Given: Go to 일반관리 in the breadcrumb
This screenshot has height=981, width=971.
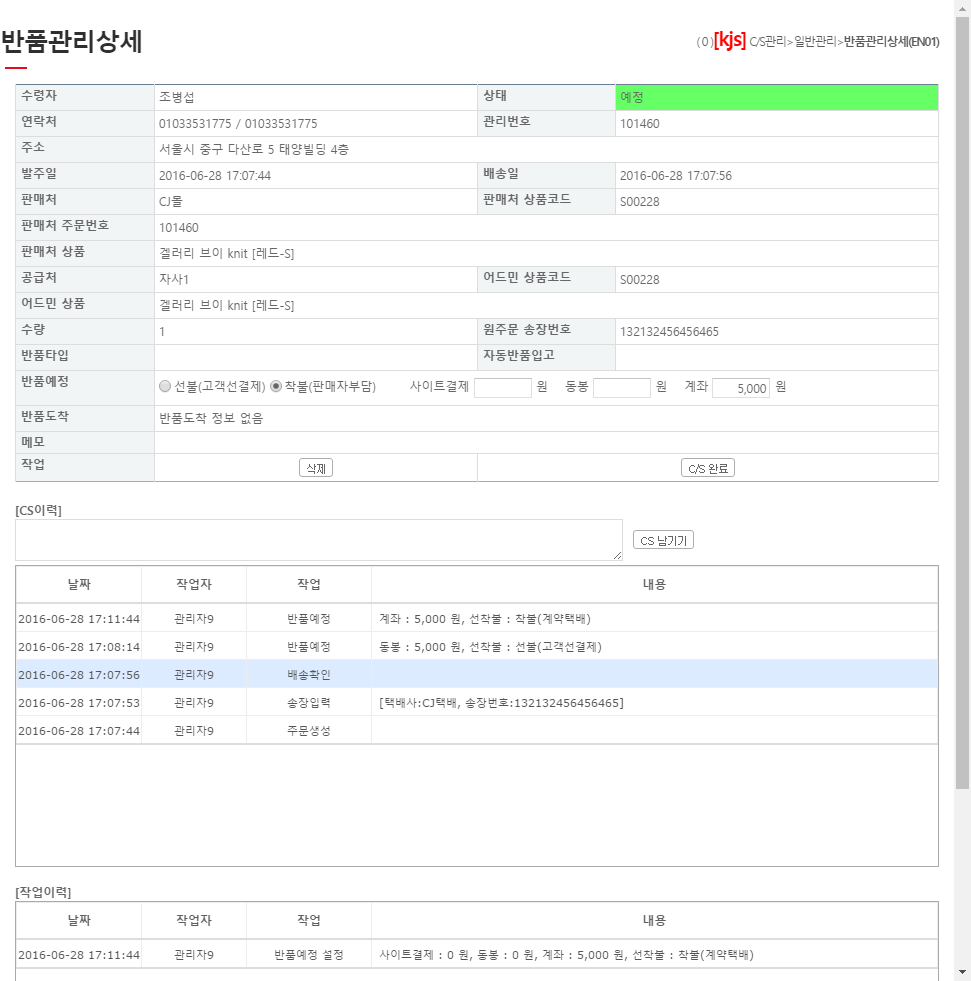Looking at the screenshot, I should click(814, 42).
